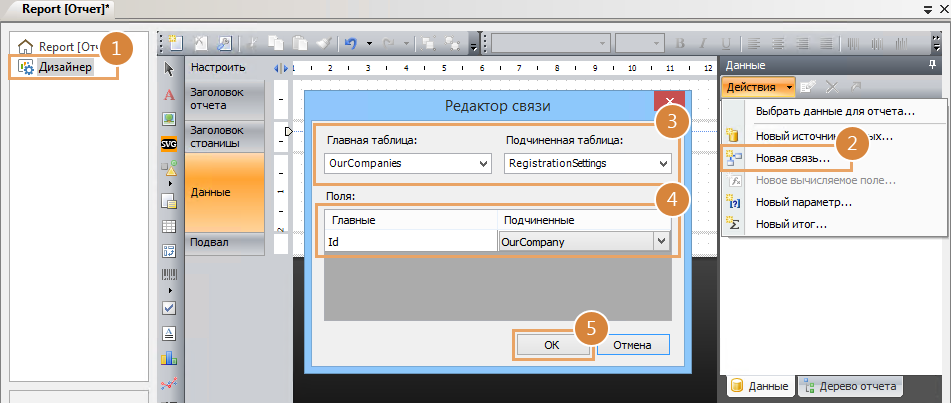Choose Новая связь... menu item
The height and width of the screenshot is (403, 951).
792,158
